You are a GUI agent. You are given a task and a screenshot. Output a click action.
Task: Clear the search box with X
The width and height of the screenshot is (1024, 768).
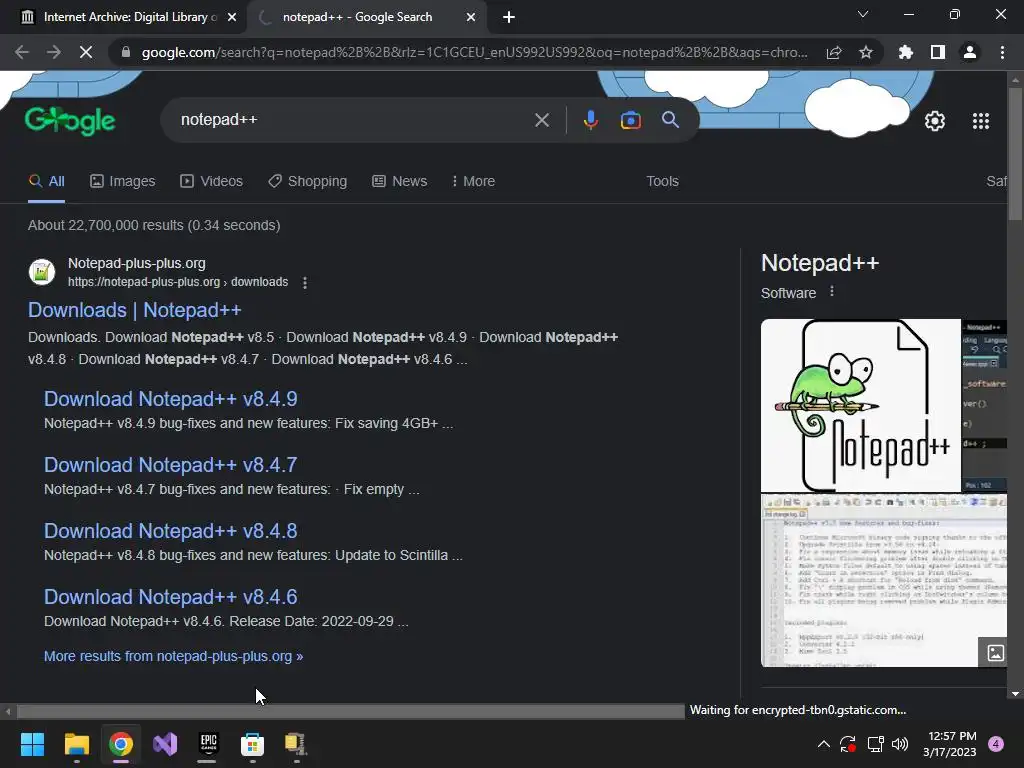tap(542, 120)
